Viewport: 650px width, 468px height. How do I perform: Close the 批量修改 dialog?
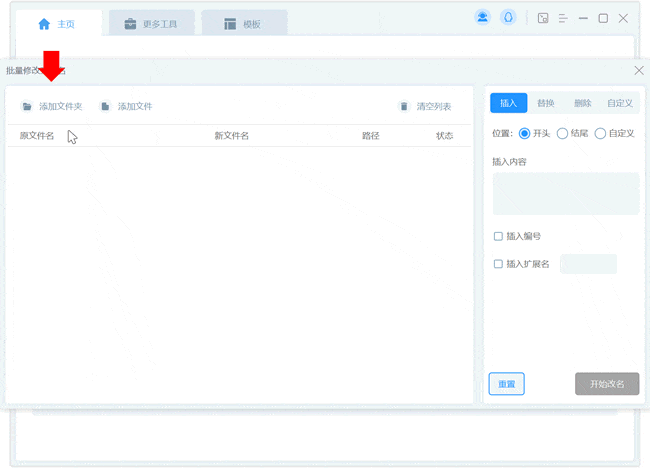pyautogui.click(x=639, y=70)
